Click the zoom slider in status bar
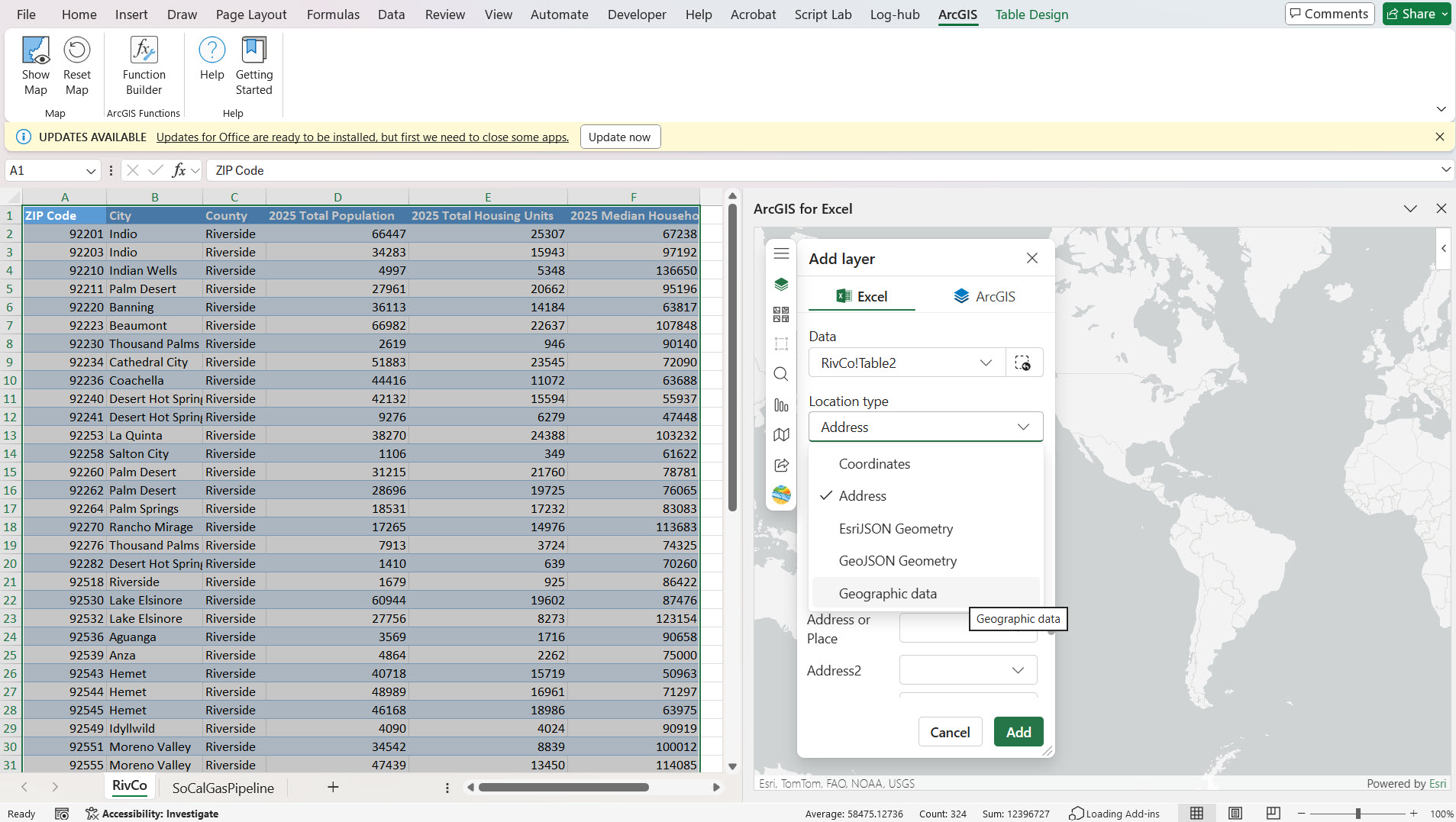Screen dimensions: 1456x822 (x=1358, y=814)
